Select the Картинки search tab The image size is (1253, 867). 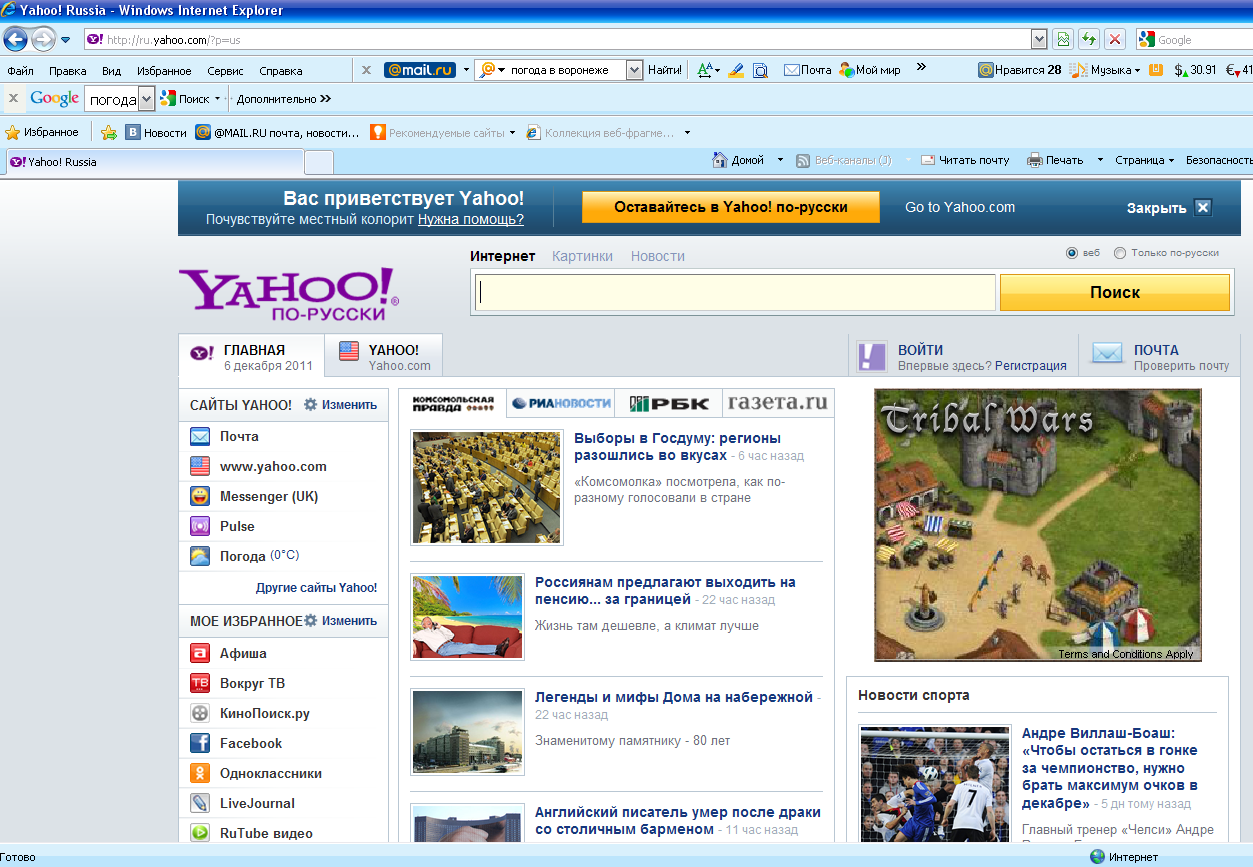click(582, 256)
